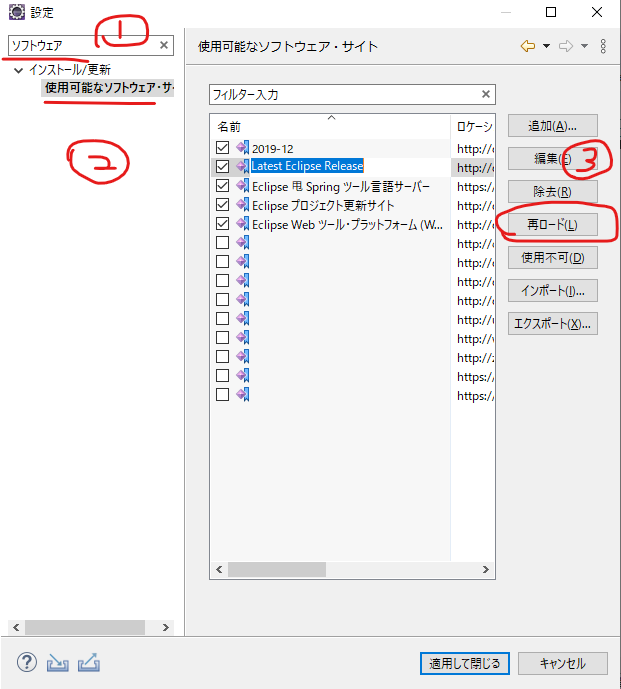Screen dimensions: 621x689
Task: Uncheck the 2019-12 site checkbox
Action: pyautogui.click(x=222, y=147)
